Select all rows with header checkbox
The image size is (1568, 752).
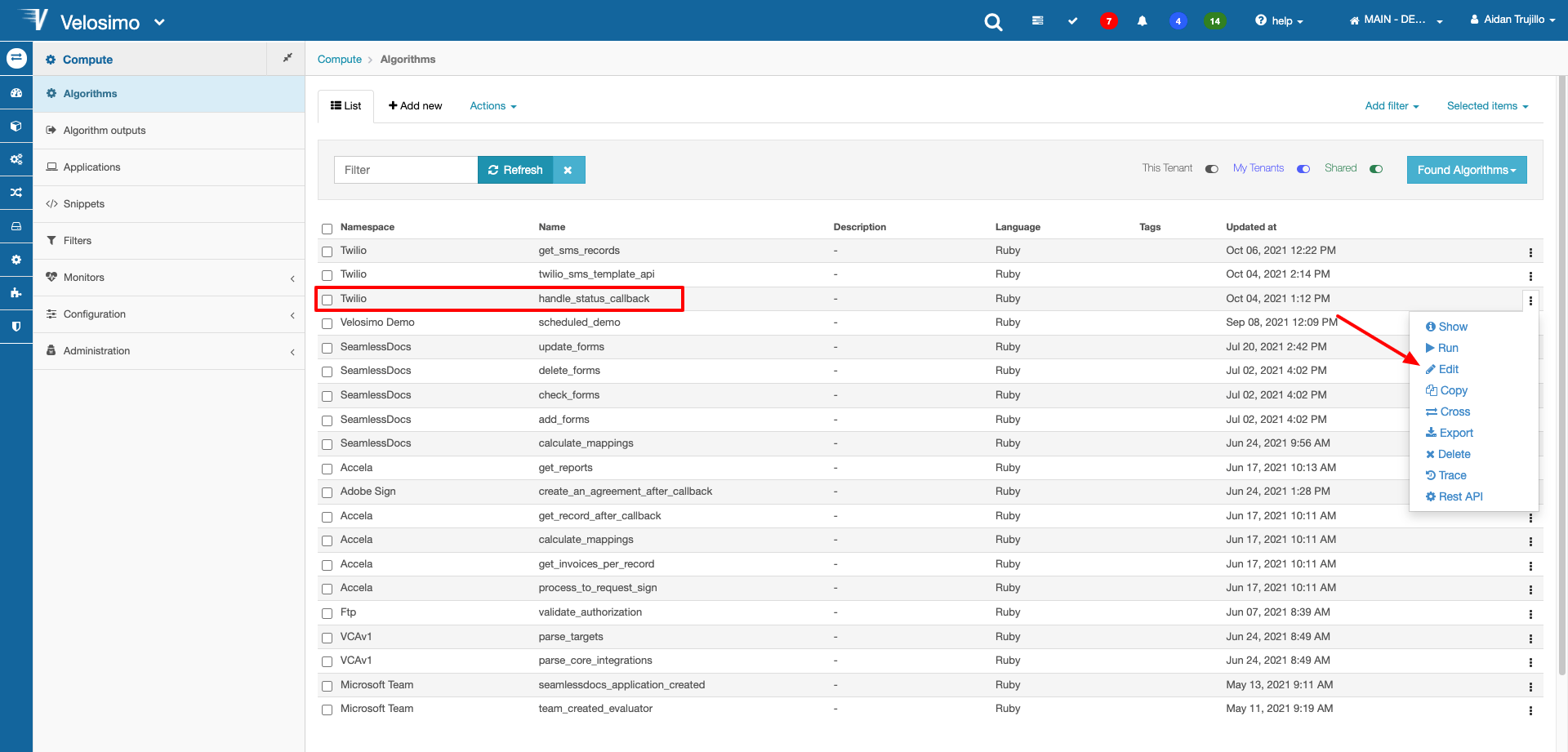point(327,229)
